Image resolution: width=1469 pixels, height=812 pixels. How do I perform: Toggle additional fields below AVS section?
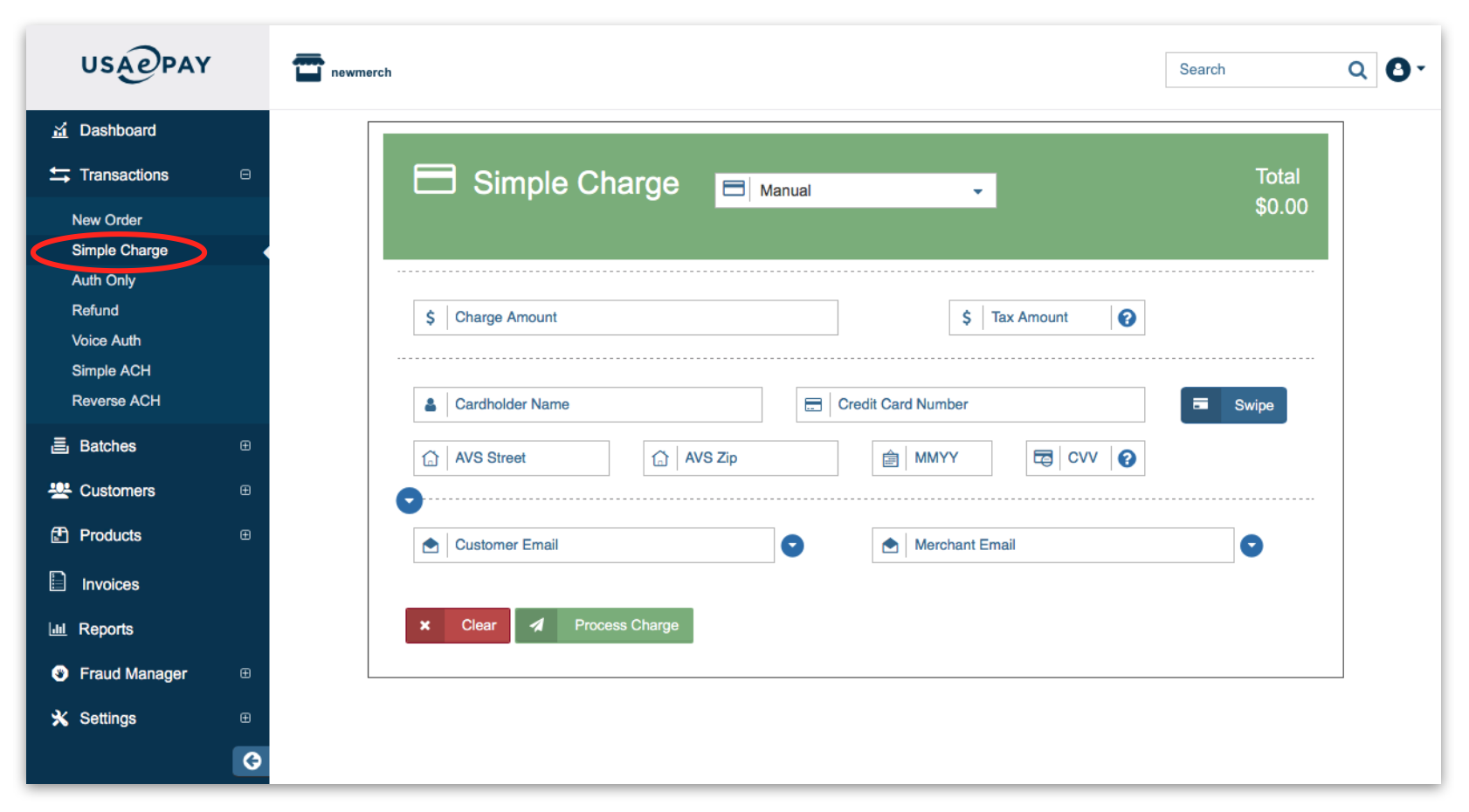click(409, 500)
